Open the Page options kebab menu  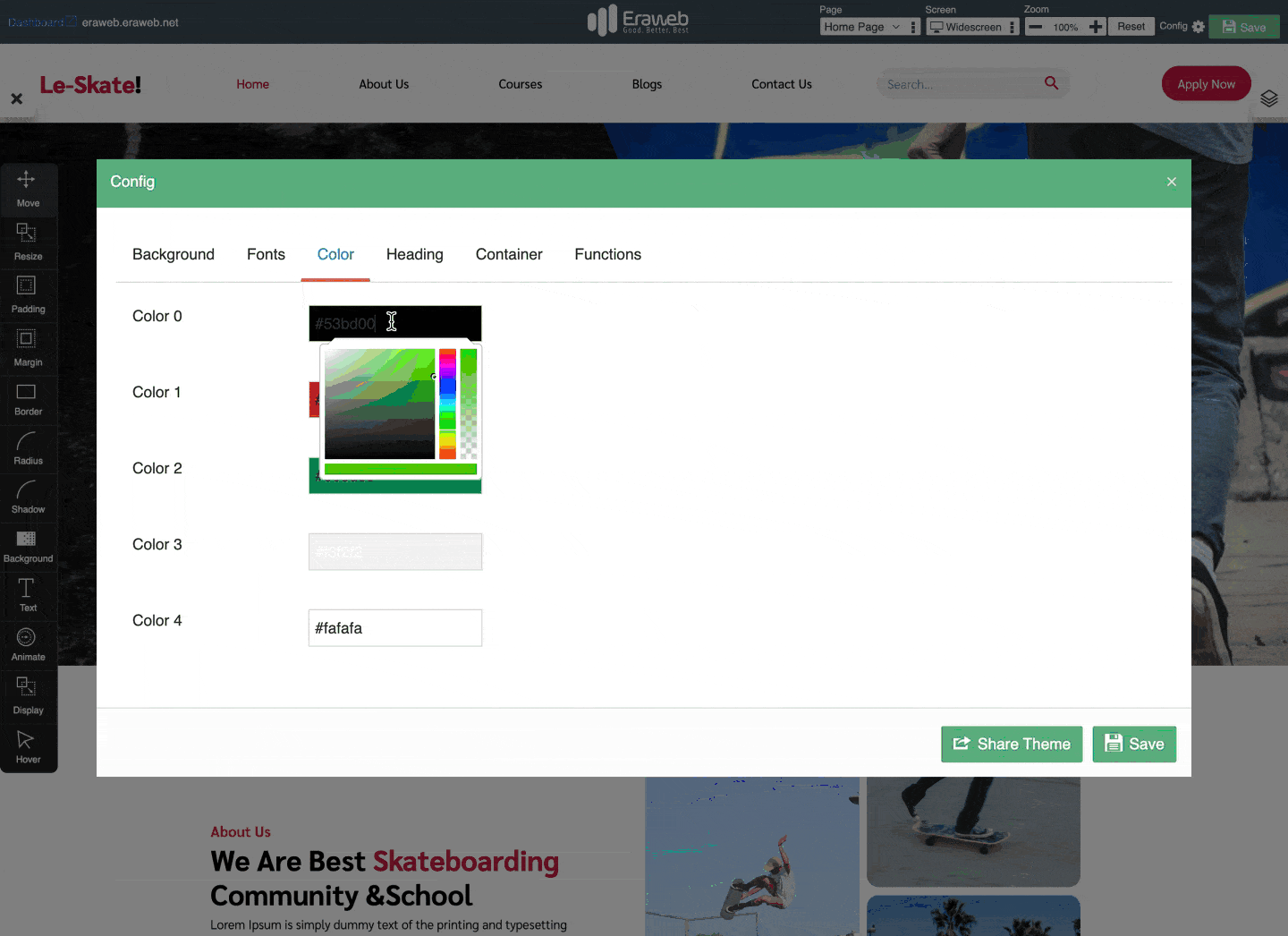[x=913, y=27]
